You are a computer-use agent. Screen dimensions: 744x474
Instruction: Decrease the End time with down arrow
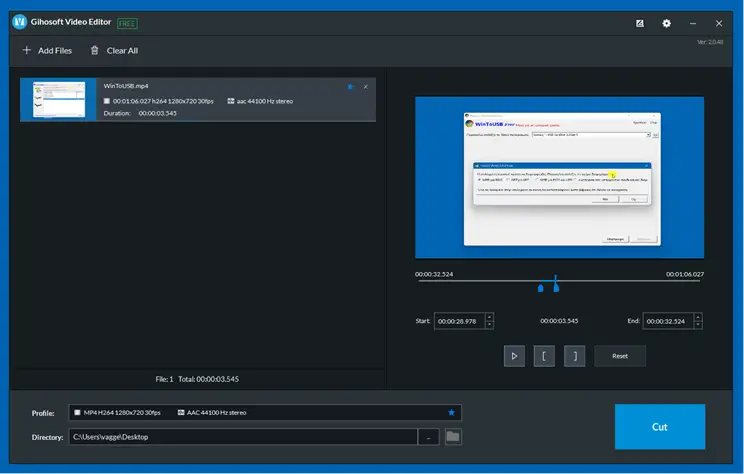pyautogui.click(x=698, y=325)
